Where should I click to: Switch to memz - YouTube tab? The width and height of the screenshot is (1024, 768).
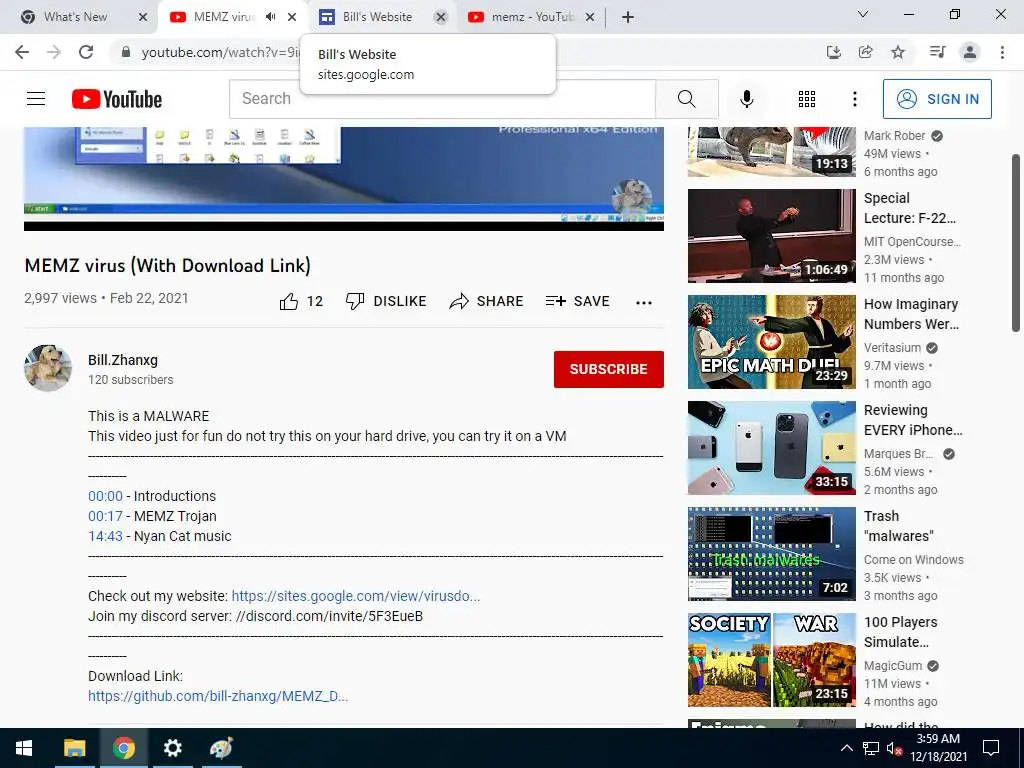coord(532,17)
